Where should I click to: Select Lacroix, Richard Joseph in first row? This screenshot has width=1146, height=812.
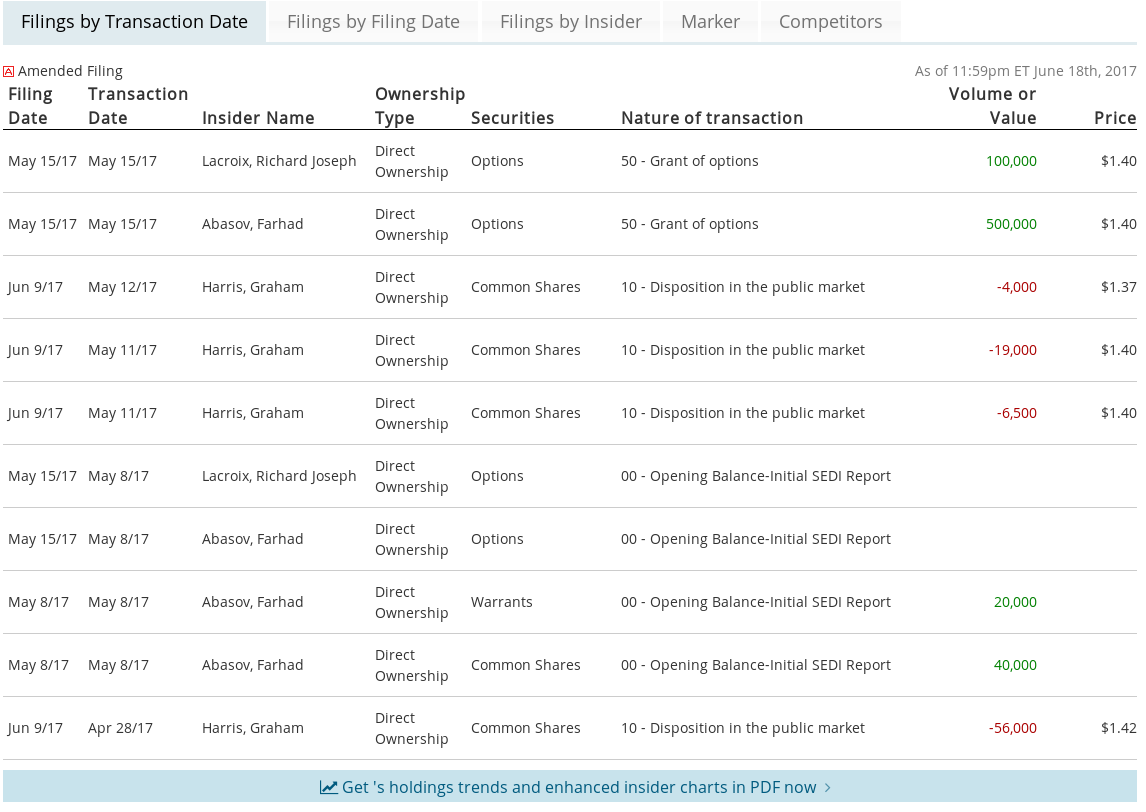279,161
